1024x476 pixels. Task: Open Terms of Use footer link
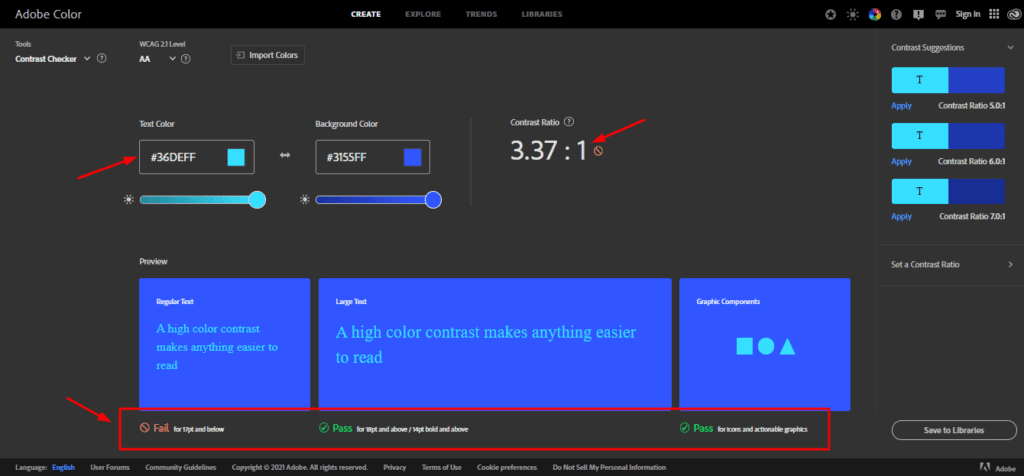[x=441, y=468]
